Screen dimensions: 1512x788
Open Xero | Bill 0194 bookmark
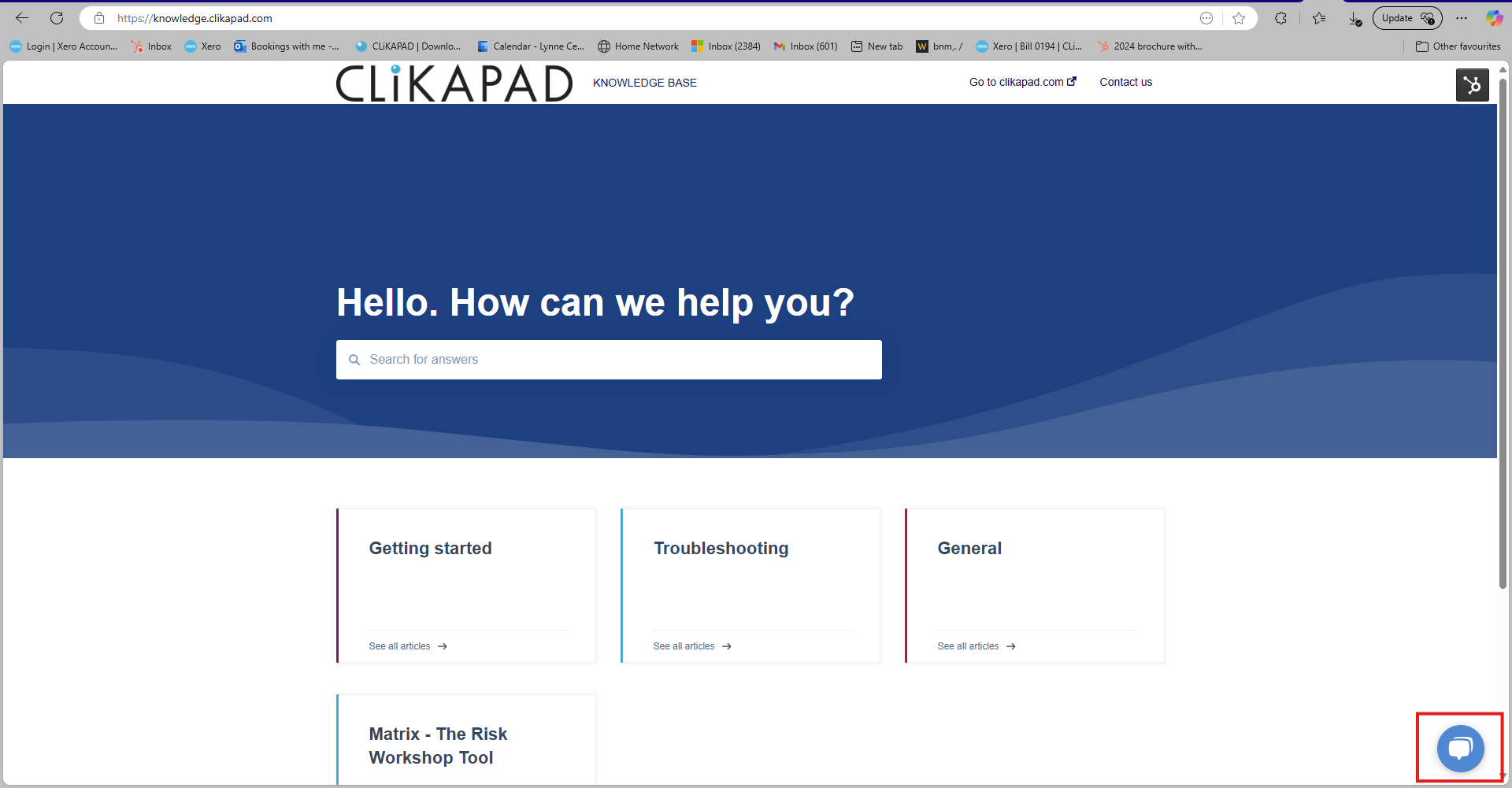pos(1029,46)
